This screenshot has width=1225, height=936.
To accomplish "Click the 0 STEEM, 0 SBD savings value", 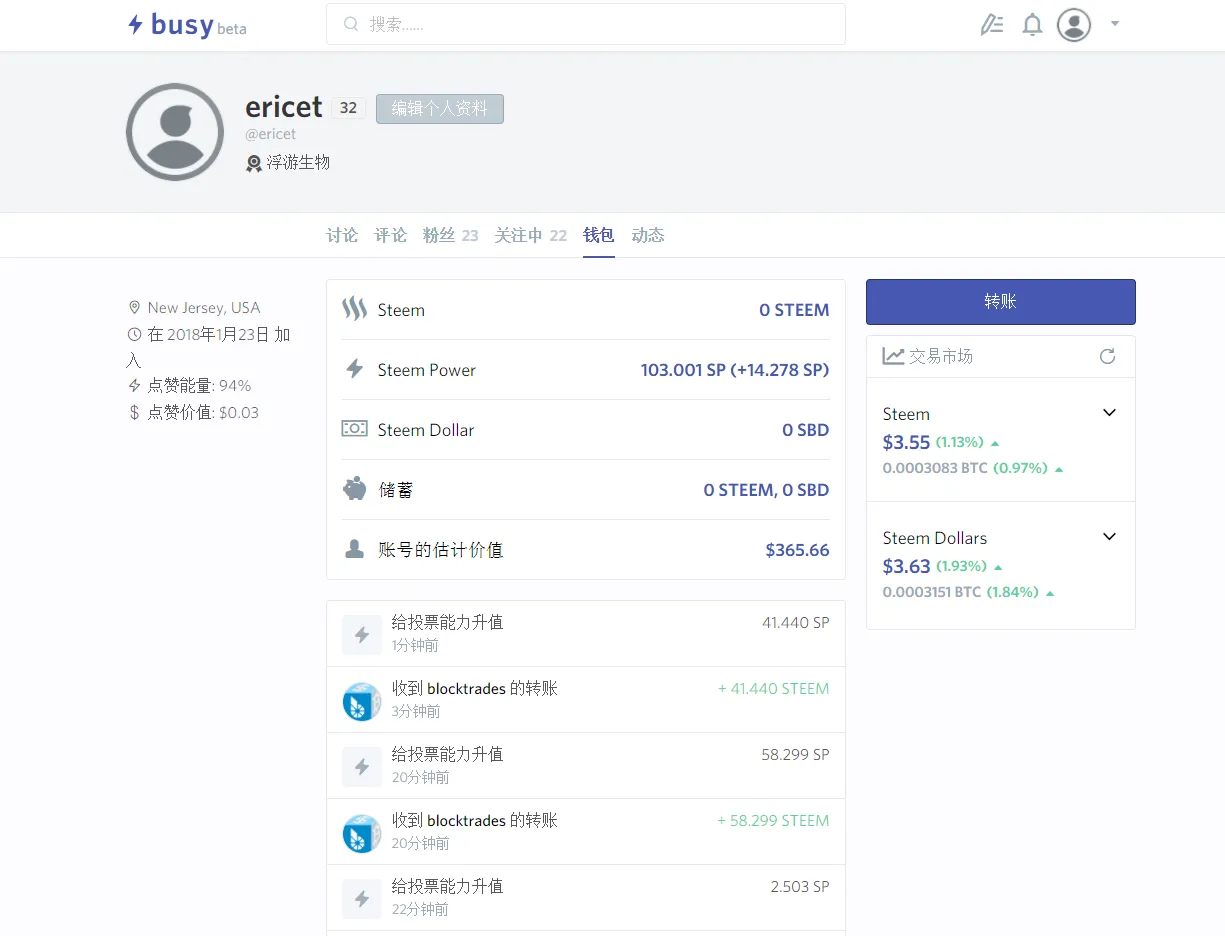I will 766,490.
